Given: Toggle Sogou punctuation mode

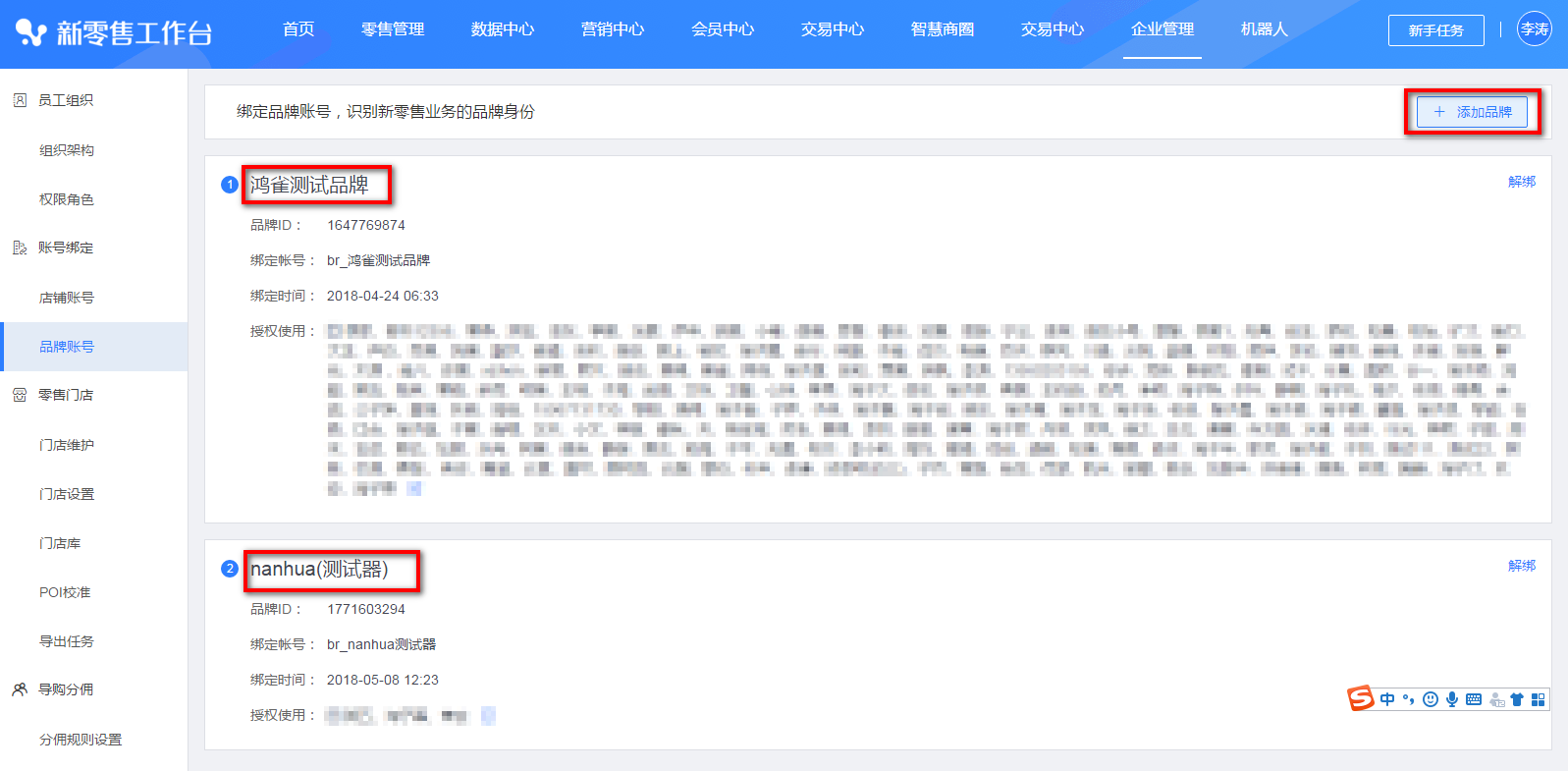Looking at the screenshot, I should pos(1409,699).
